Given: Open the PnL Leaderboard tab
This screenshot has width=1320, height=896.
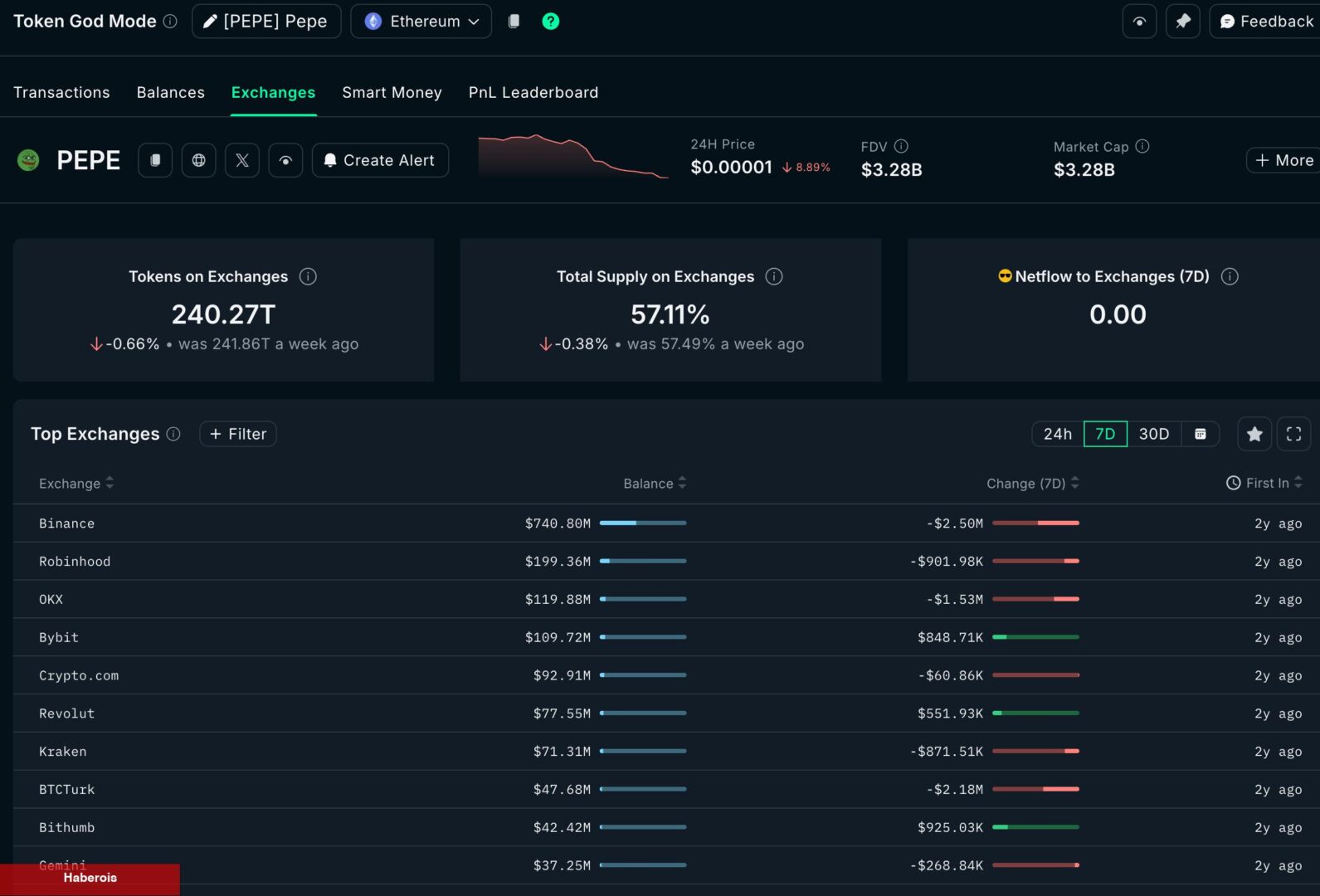Looking at the screenshot, I should click(x=533, y=92).
